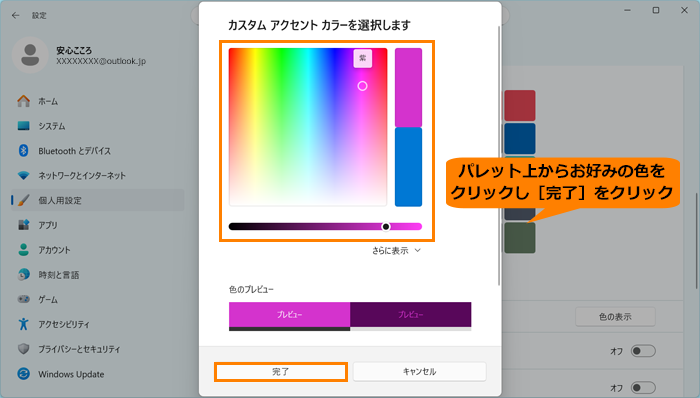The image size is (700, 398).
Task: Open アクセシビリティ label in the sidebar
Action: click(x=64, y=324)
